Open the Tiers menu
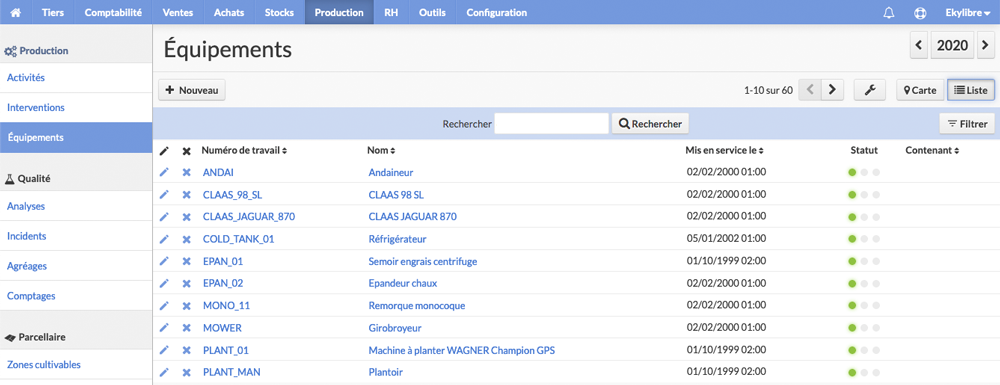The height and width of the screenshot is (385, 1000). [53, 13]
